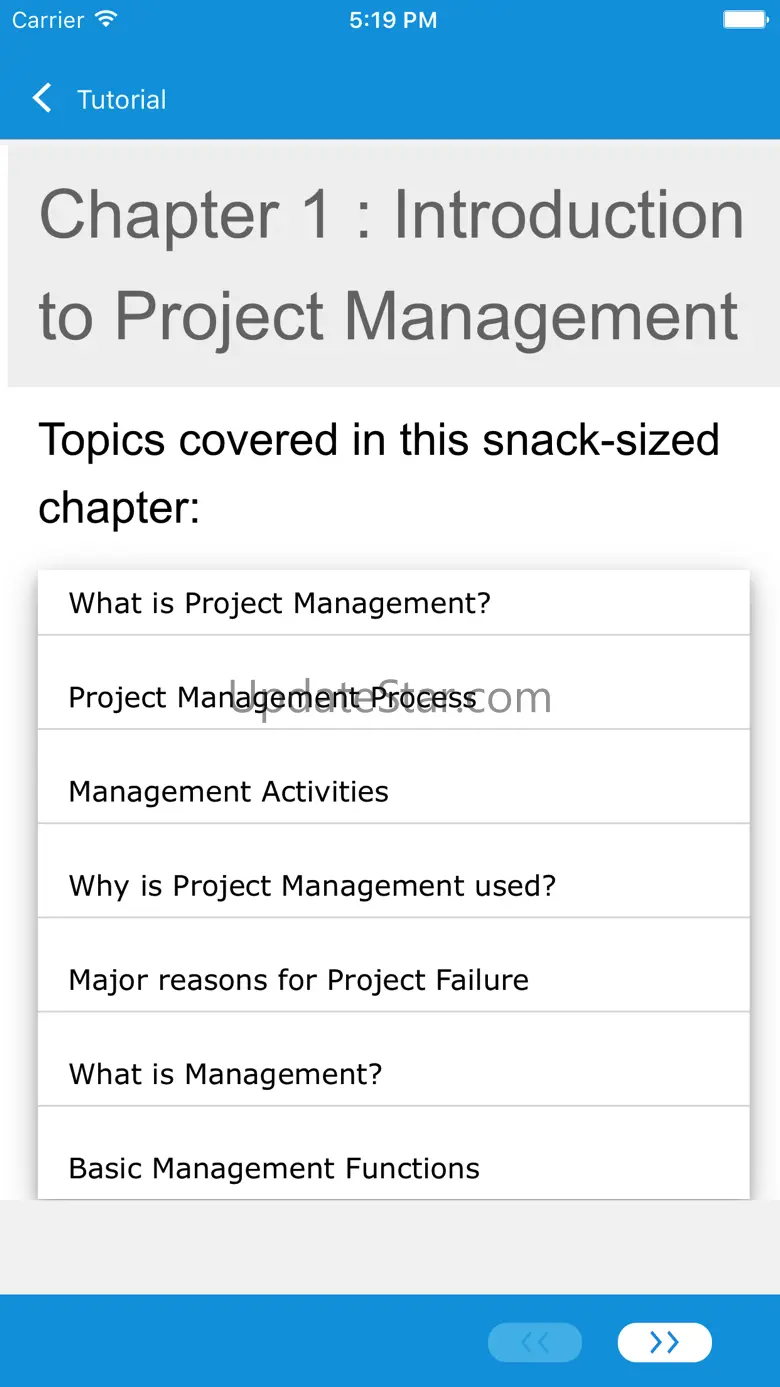Tap the back chevron arrow
This screenshot has height=1387, width=780.
point(42,98)
